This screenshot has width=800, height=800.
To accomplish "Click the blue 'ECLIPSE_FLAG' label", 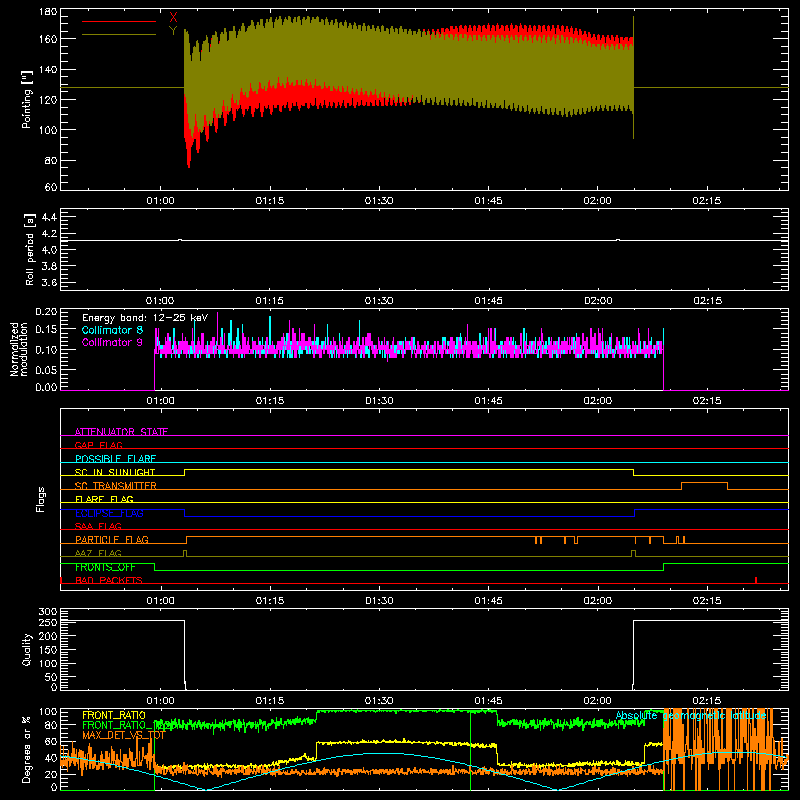I will click(x=109, y=513).
